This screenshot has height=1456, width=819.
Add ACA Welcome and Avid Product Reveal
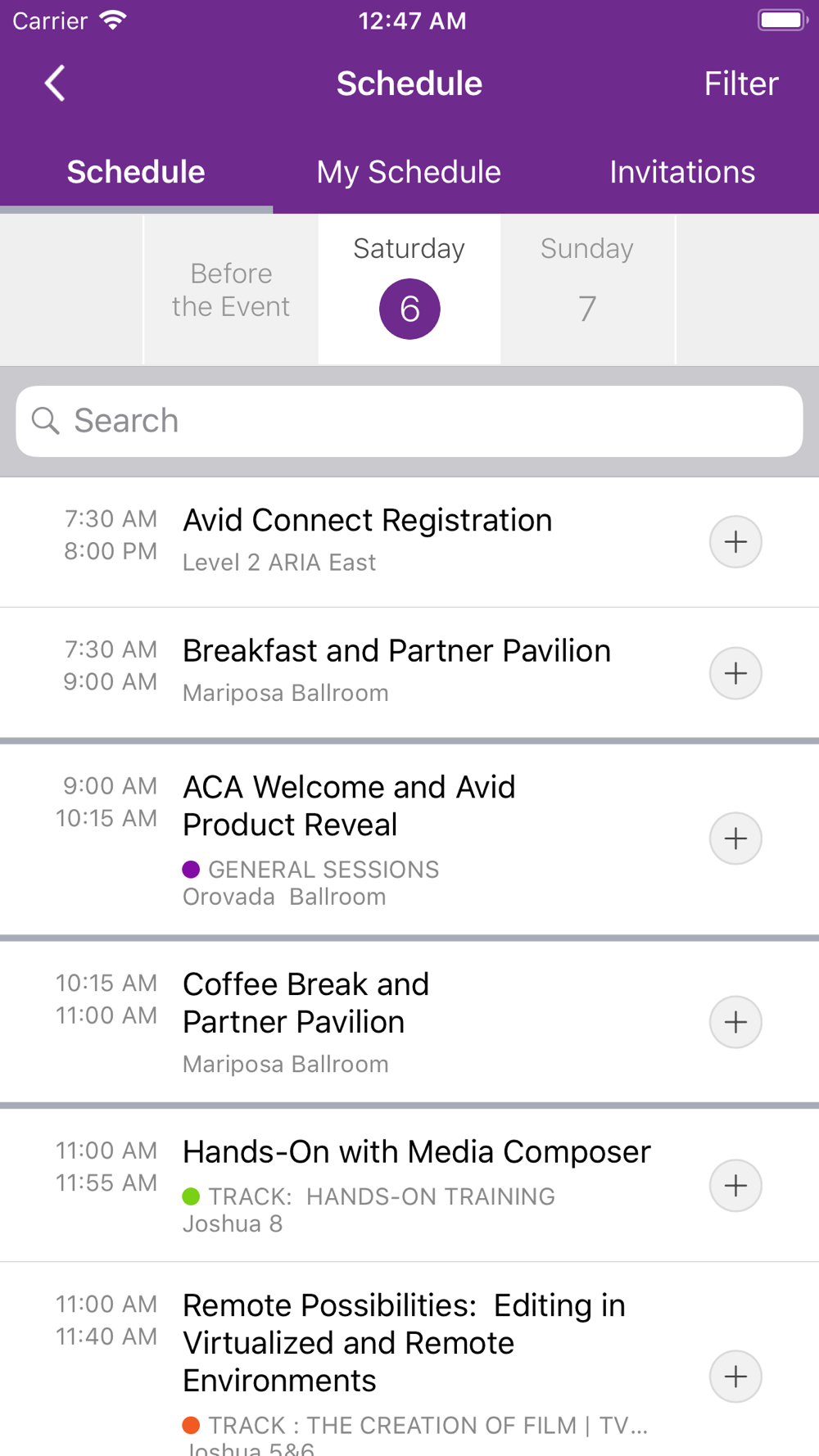pos(735,839)
